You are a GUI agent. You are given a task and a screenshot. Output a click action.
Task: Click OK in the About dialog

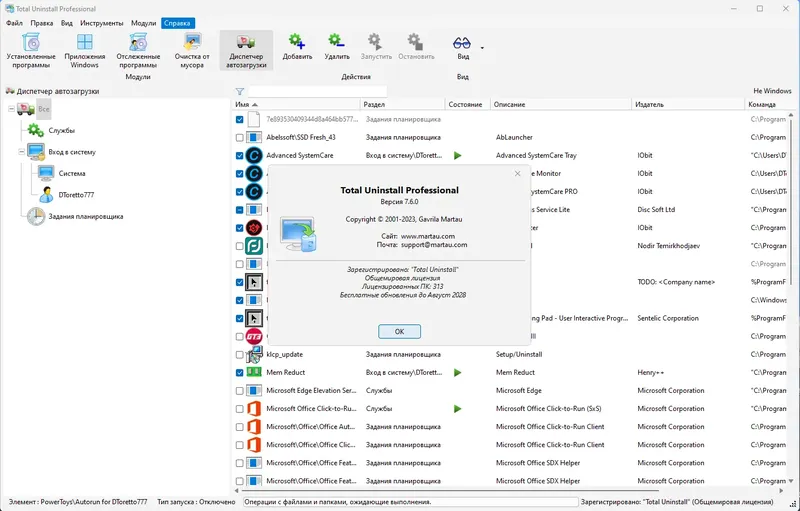pyautogui.click(x=399, y=331)
